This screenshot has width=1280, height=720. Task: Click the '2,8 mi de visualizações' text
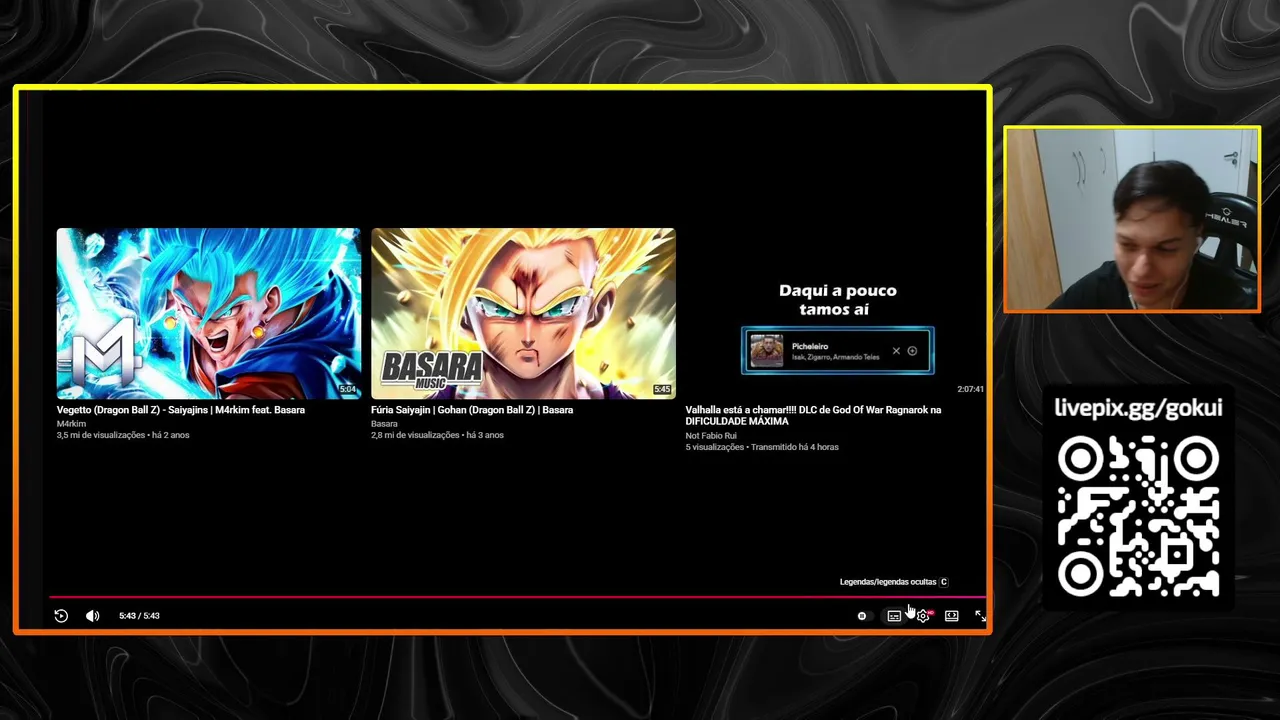(x=415, y=435)
